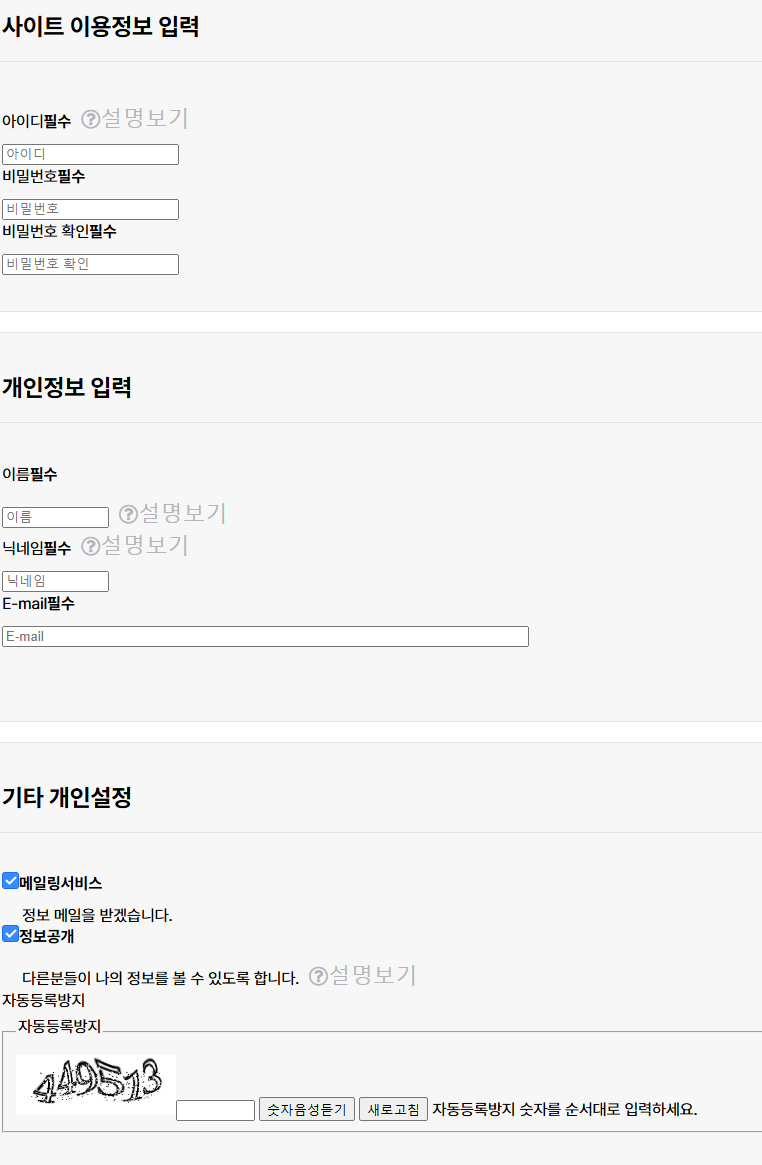Viewport: 762px width, 1165px height.
Task: Select the 비밀번호 확인 input field
Action: pyautogui.click(x=91, y=265)
